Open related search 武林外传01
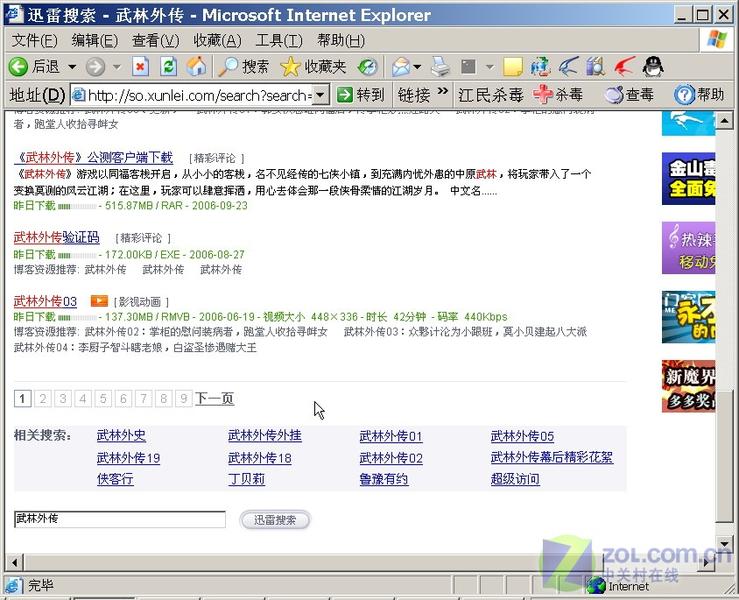 391,436
